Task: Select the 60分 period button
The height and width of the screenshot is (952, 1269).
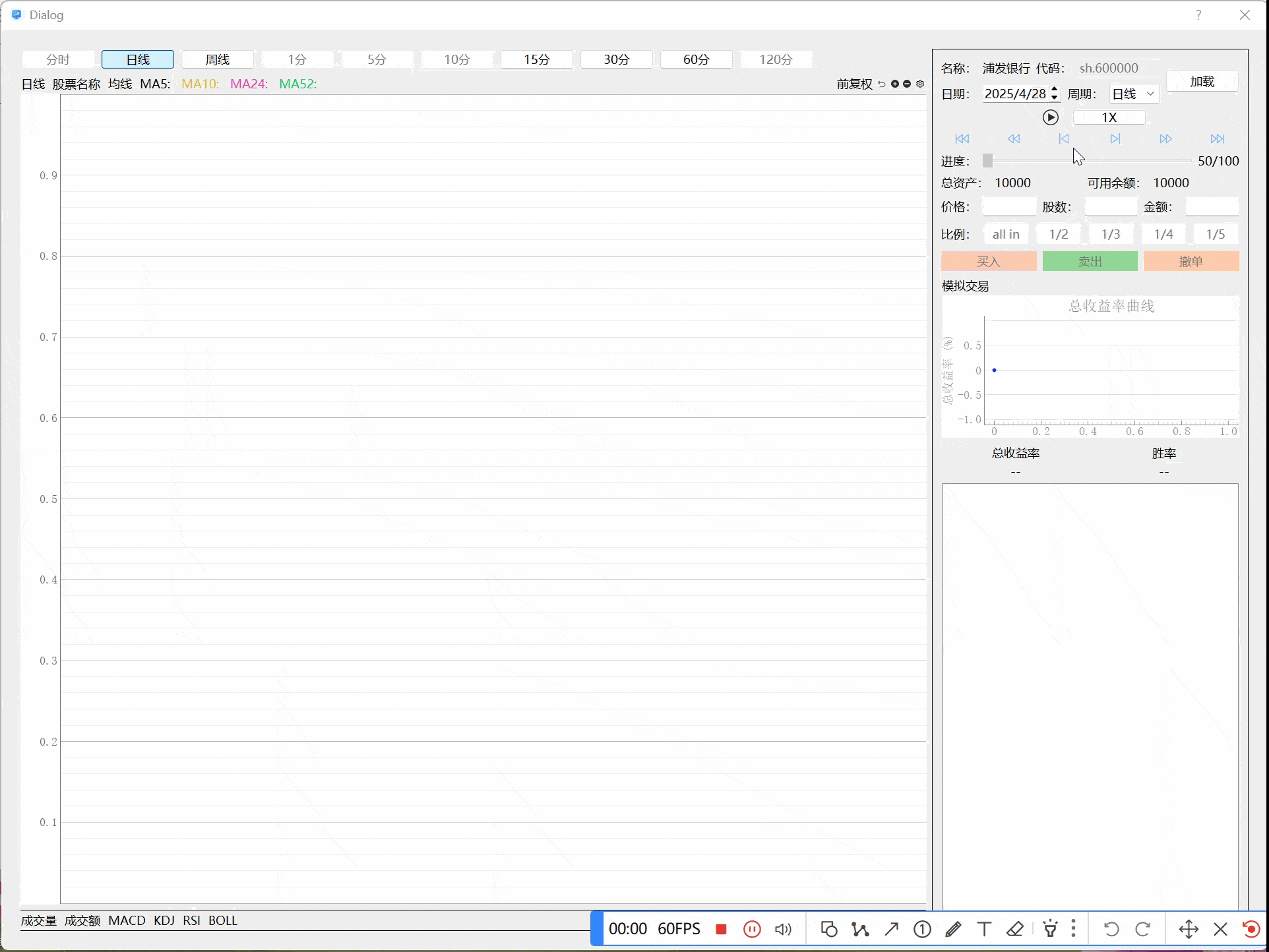Action: pyautogui.click(x=696, y=59)
